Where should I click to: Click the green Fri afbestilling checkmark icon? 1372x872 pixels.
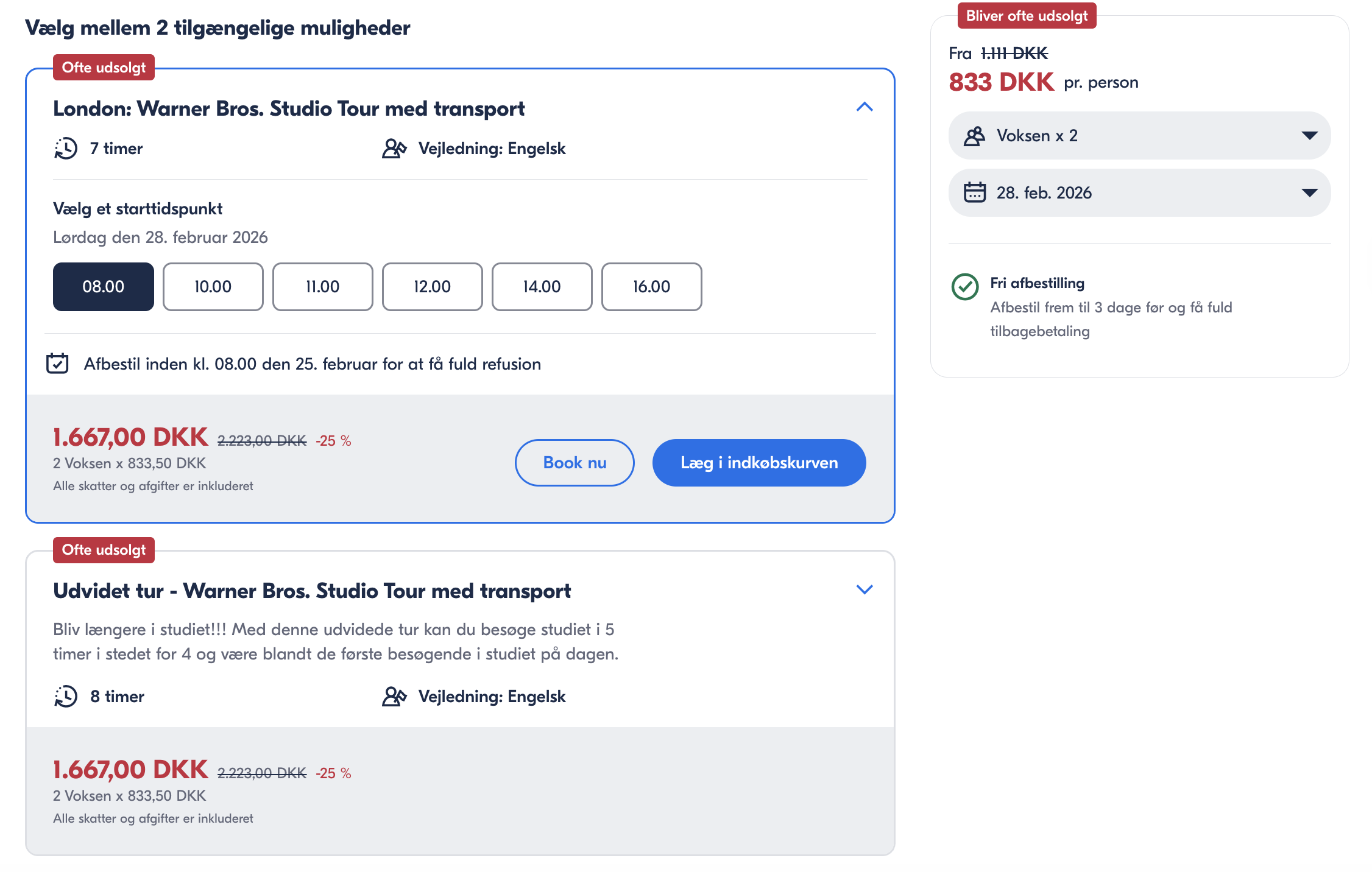[x=965, y=286]
